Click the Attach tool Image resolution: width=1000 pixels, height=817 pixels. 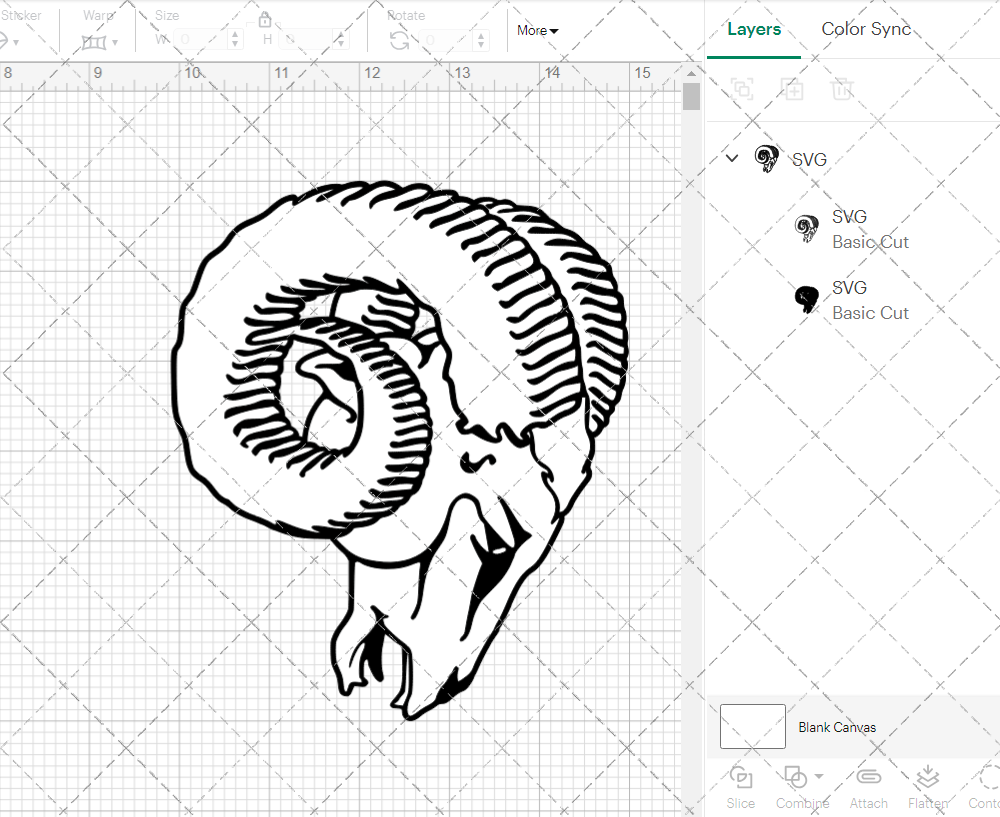(868, 788)
